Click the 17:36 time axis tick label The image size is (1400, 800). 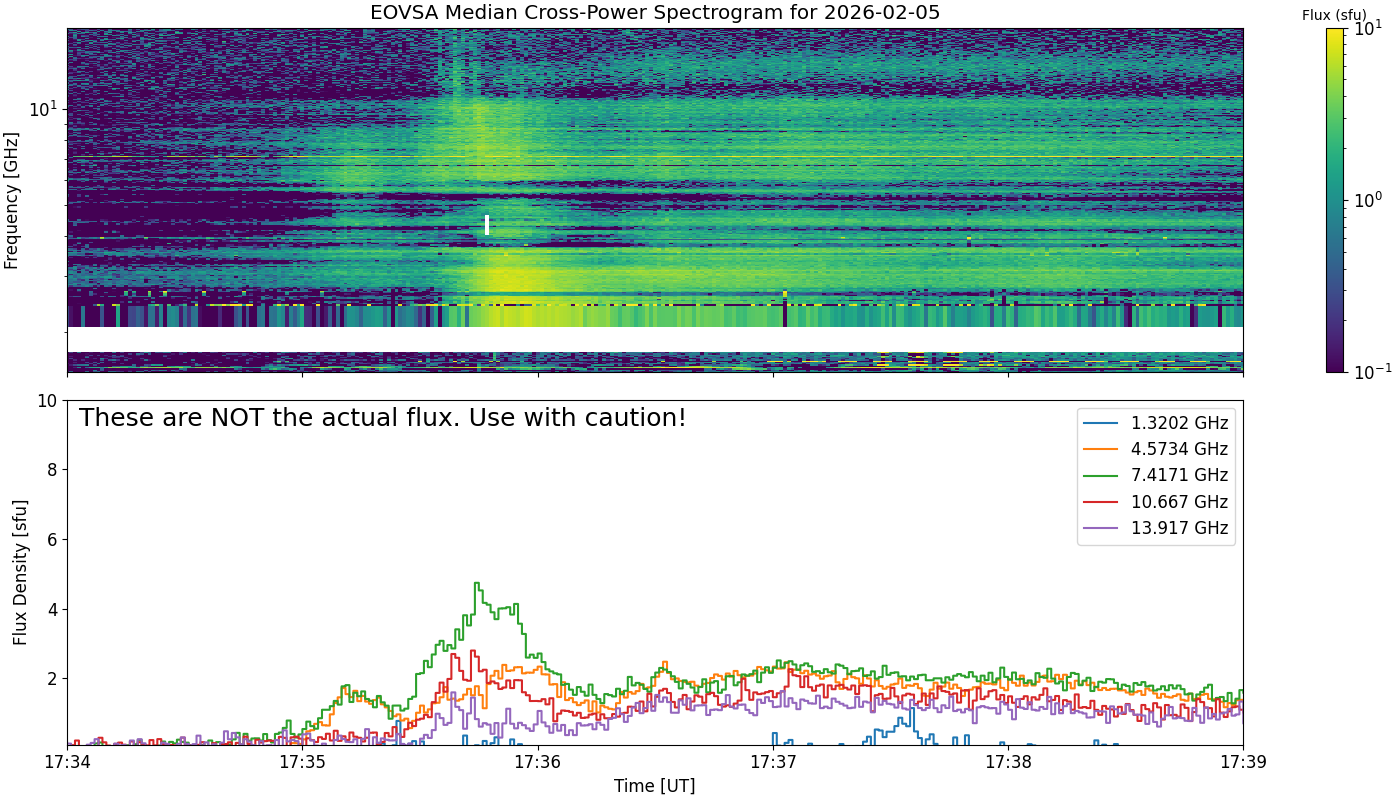coord(538,762)
